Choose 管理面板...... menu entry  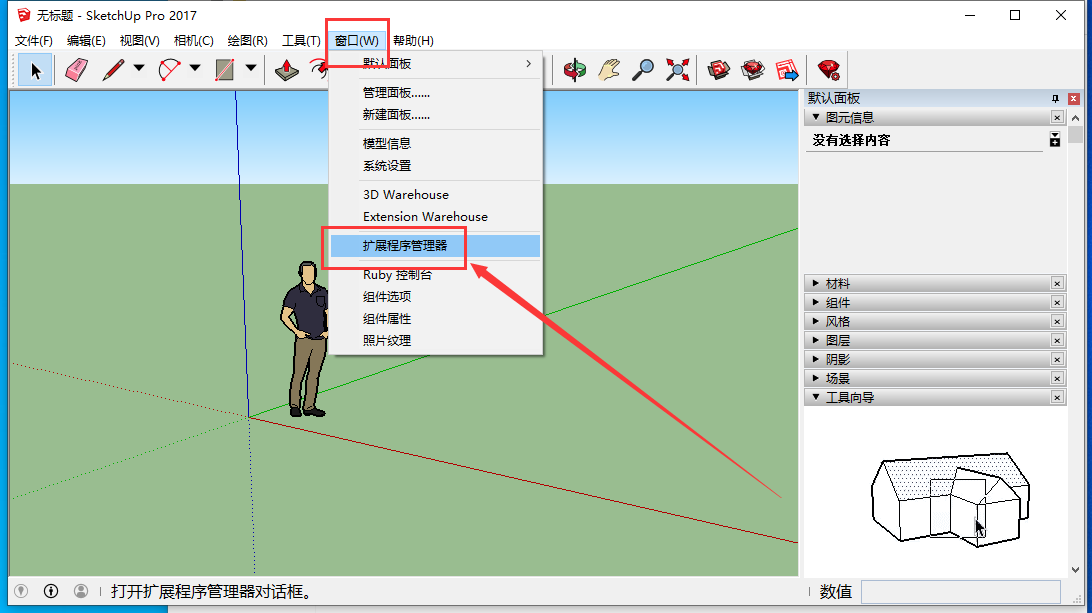435,93
